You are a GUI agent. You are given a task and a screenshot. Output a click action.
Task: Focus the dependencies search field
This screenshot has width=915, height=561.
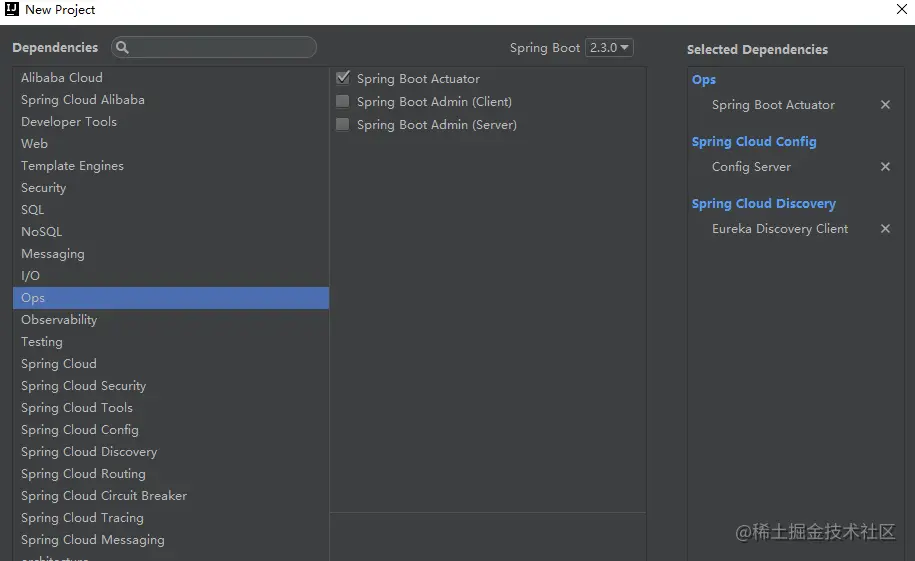[x=220, y=47]
